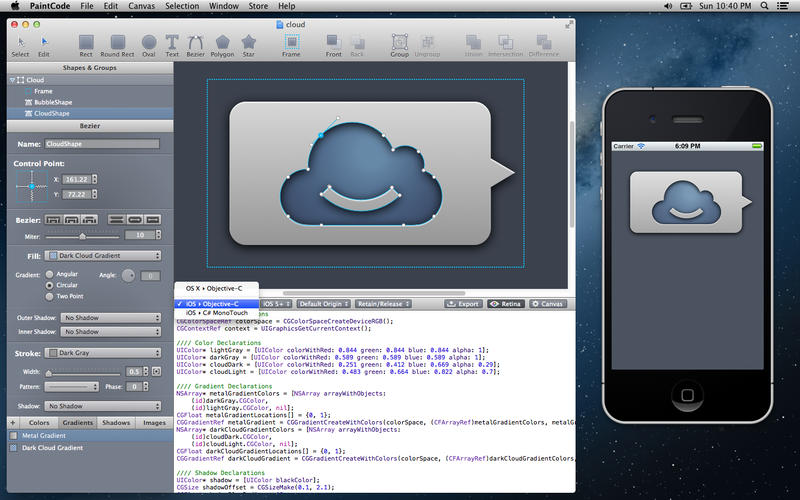Adjust the Miter slider

(x=84, y=235)
